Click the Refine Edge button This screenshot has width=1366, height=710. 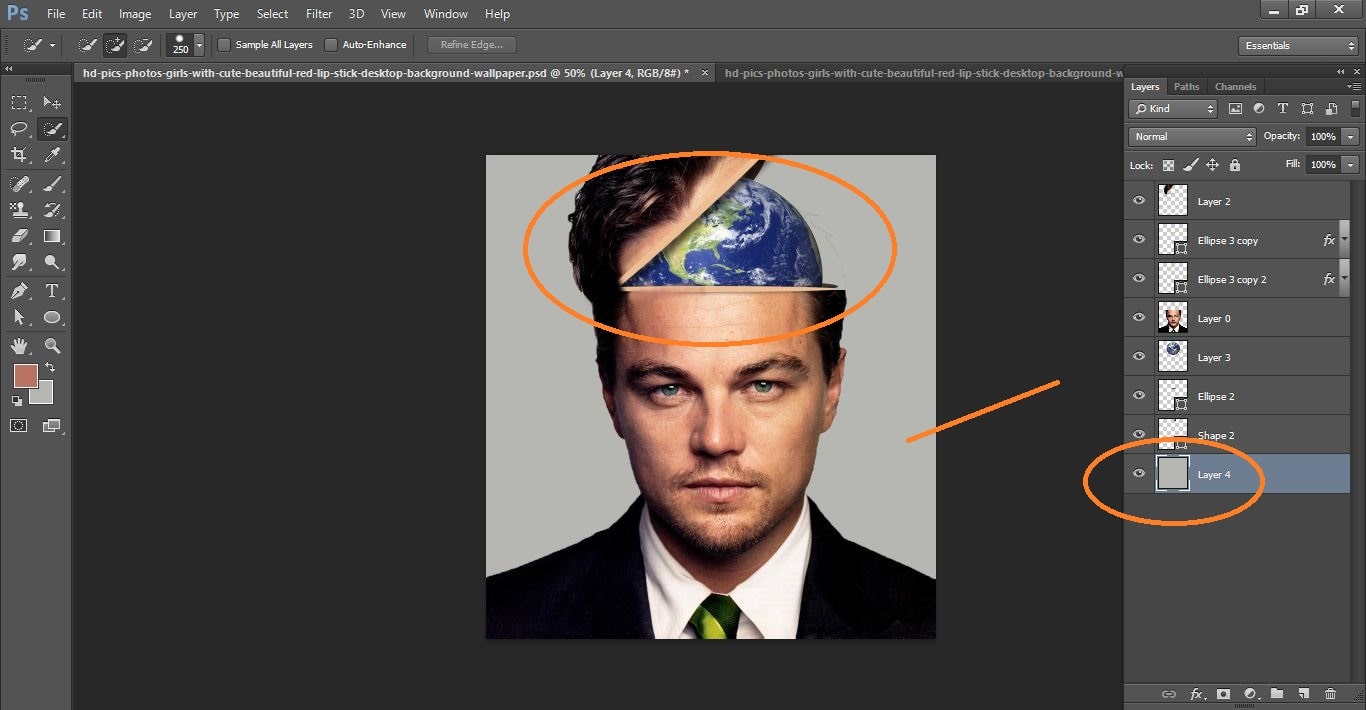click(470, 44)
